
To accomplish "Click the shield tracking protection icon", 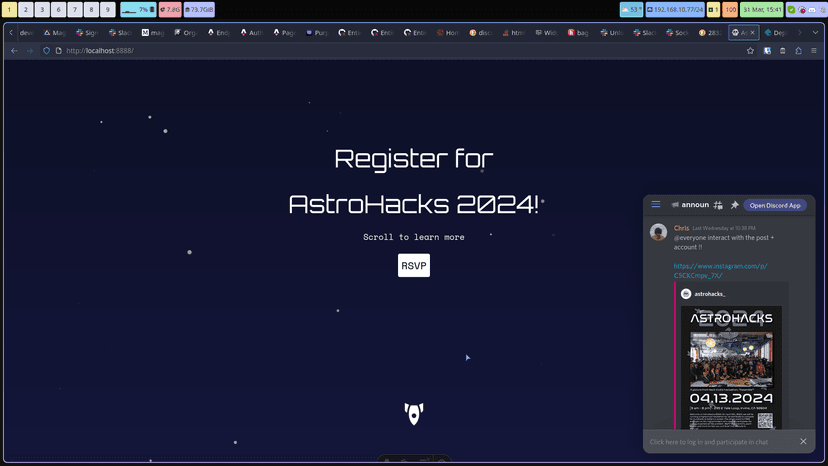I will click(46, 51).
